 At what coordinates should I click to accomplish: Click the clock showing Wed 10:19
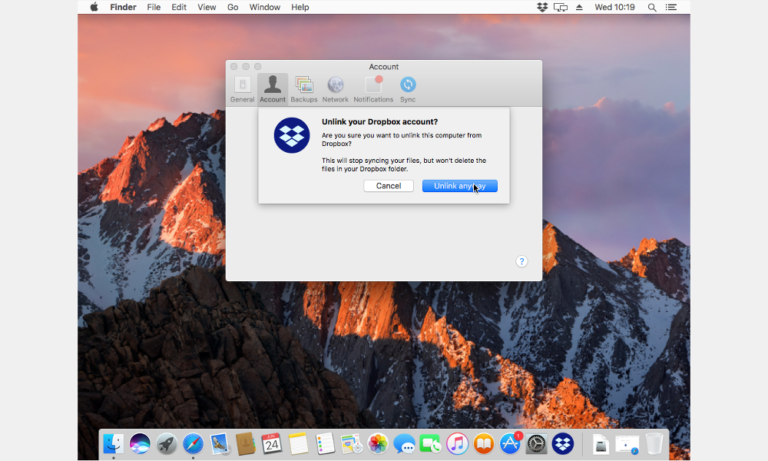(615, 7)
